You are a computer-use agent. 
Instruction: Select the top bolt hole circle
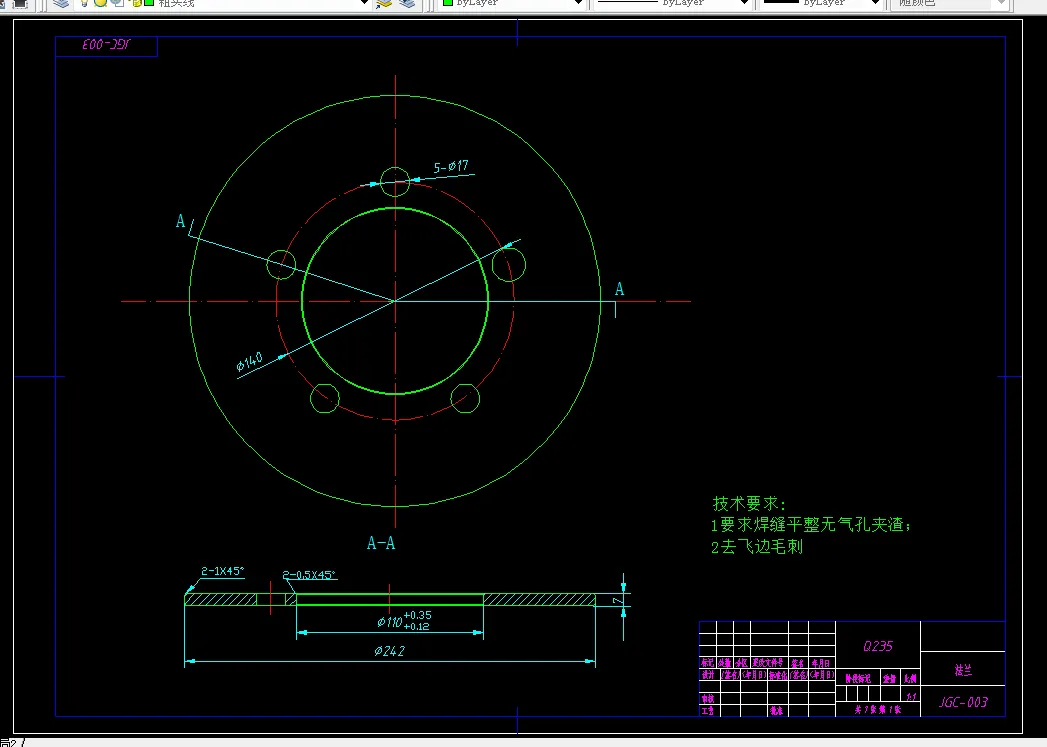(395, 182)
